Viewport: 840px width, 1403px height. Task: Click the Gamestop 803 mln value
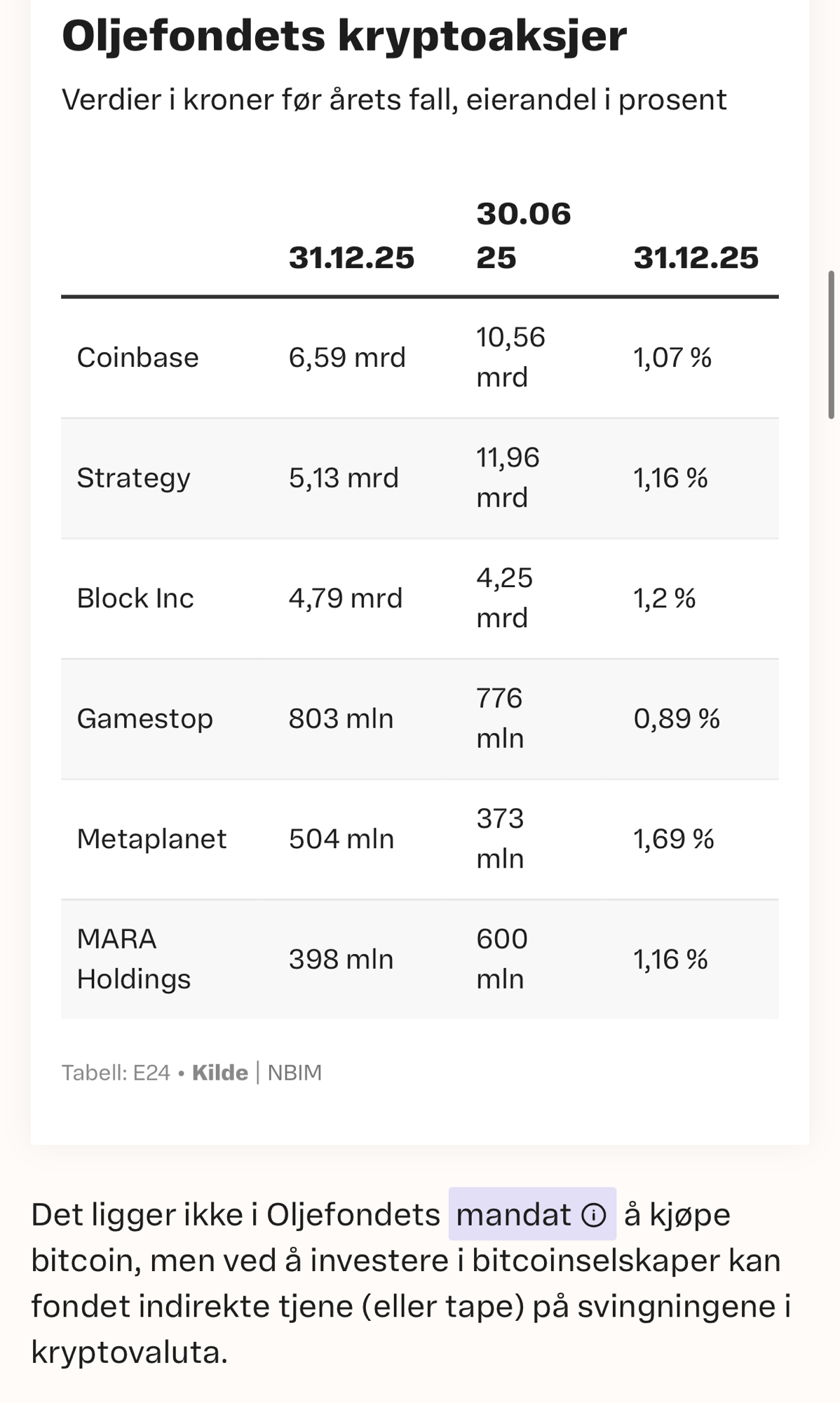(341, 719)
